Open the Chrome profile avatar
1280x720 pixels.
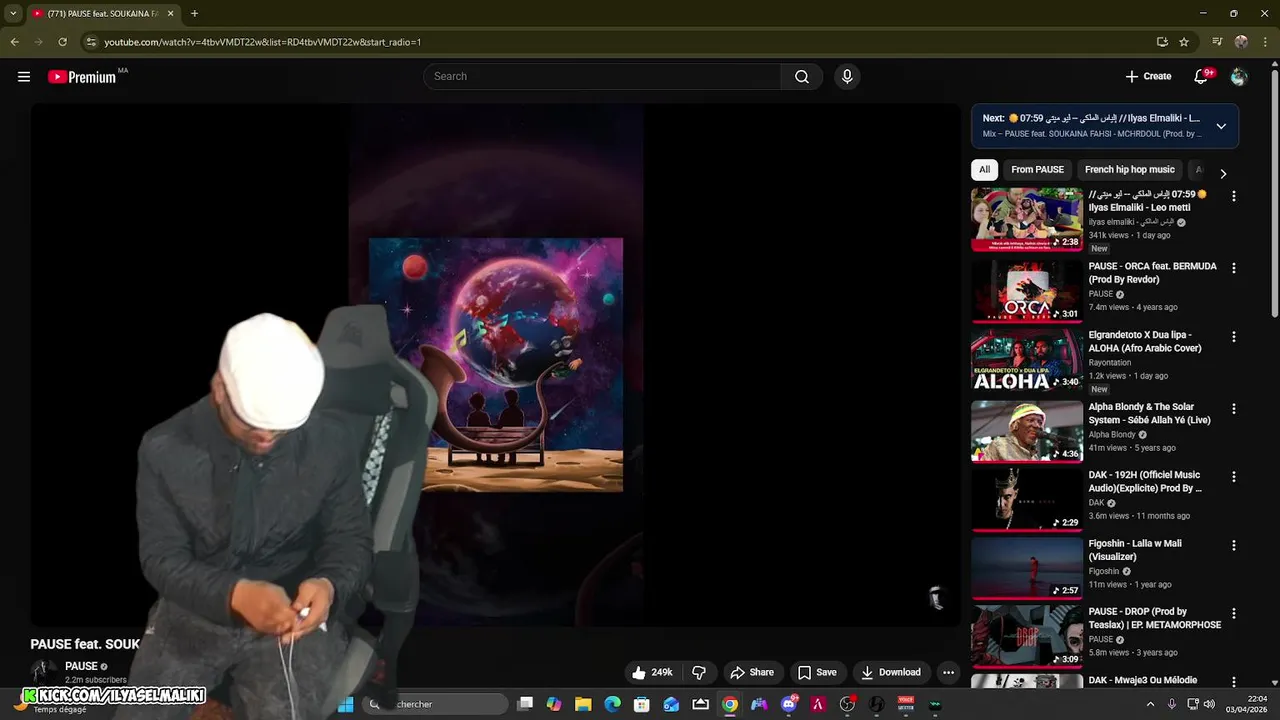[x=1241, y=42]
